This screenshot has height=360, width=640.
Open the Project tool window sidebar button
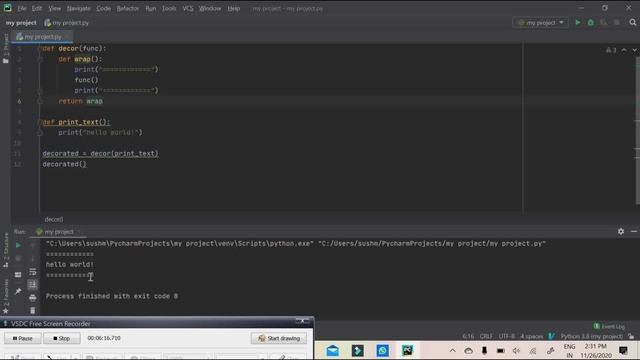[x=6, y=48]
